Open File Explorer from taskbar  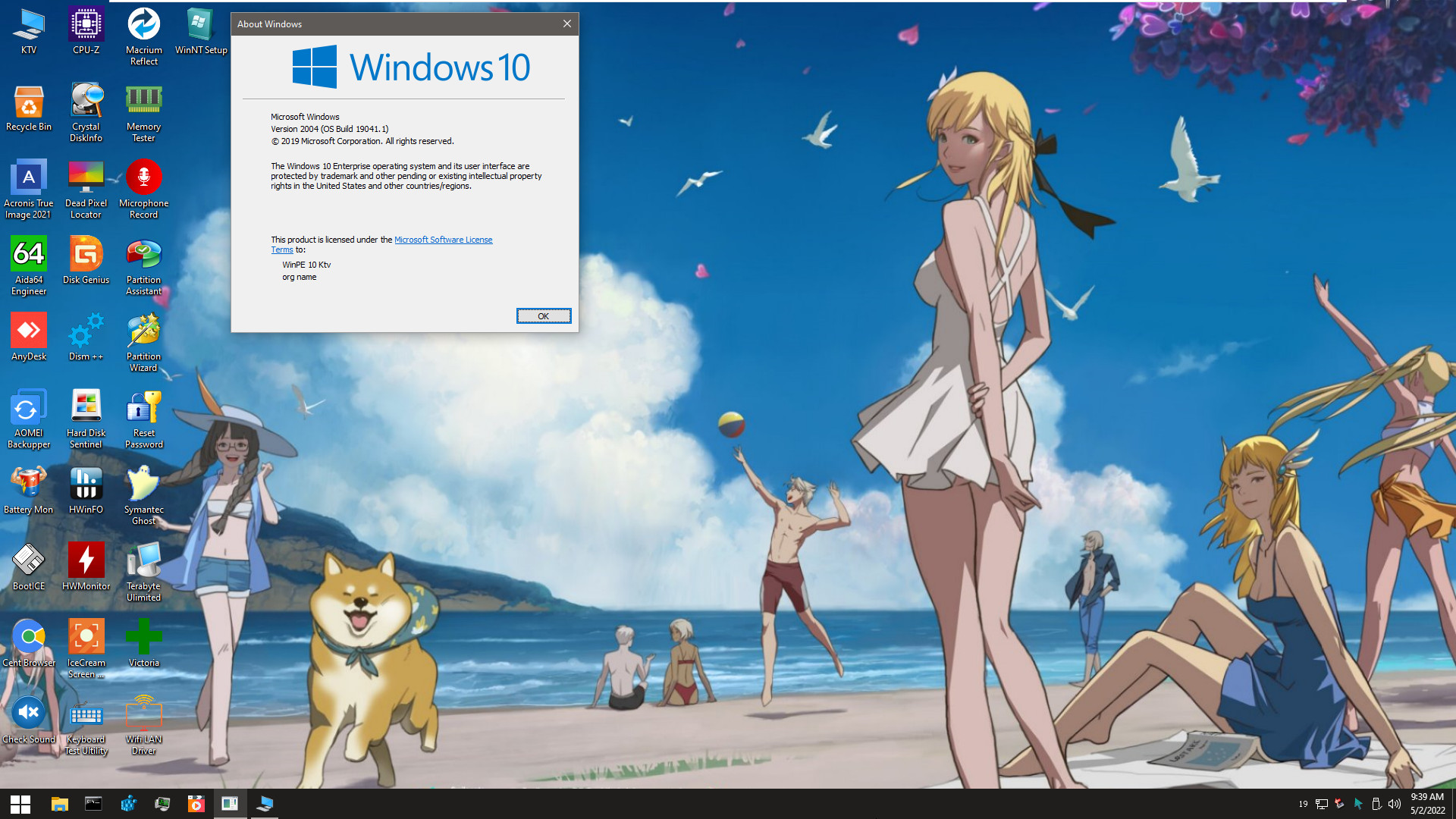click(x=59, y=804)
